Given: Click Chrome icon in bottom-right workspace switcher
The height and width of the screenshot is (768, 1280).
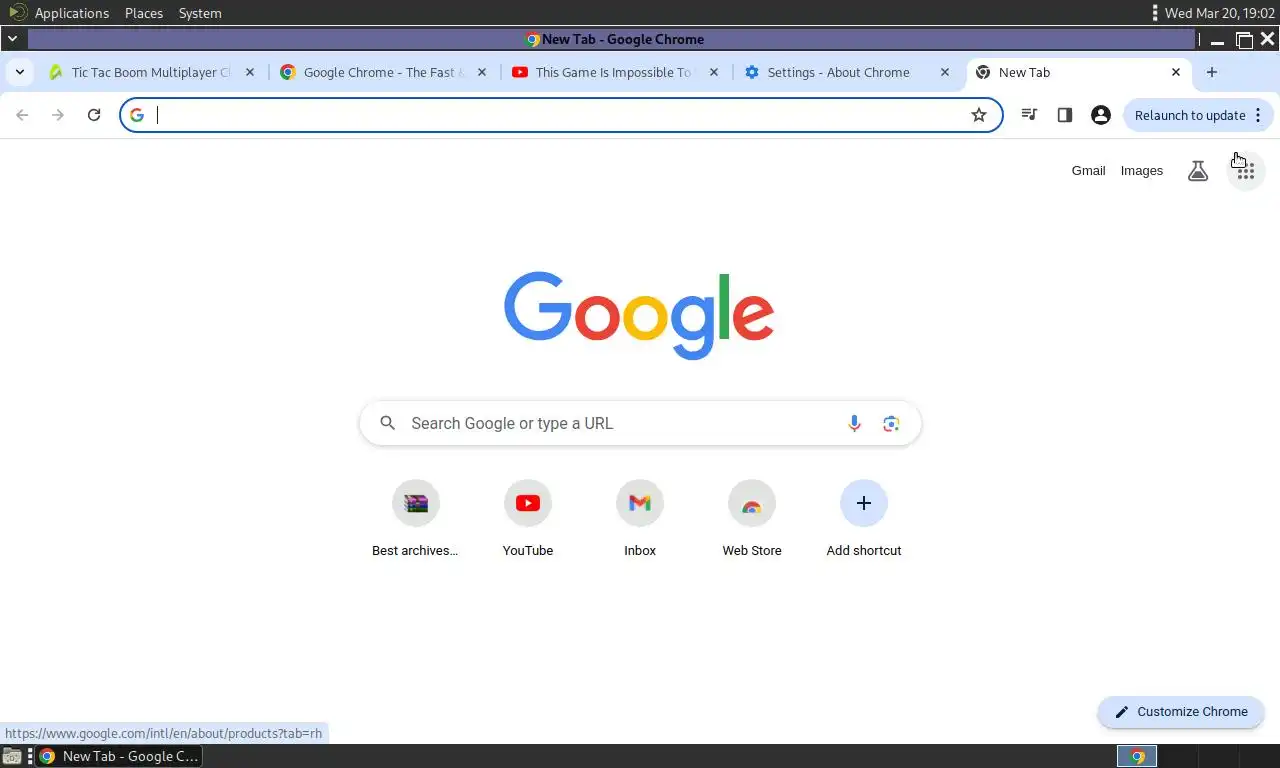Looking at the screenshot, I should [1137, 756].
